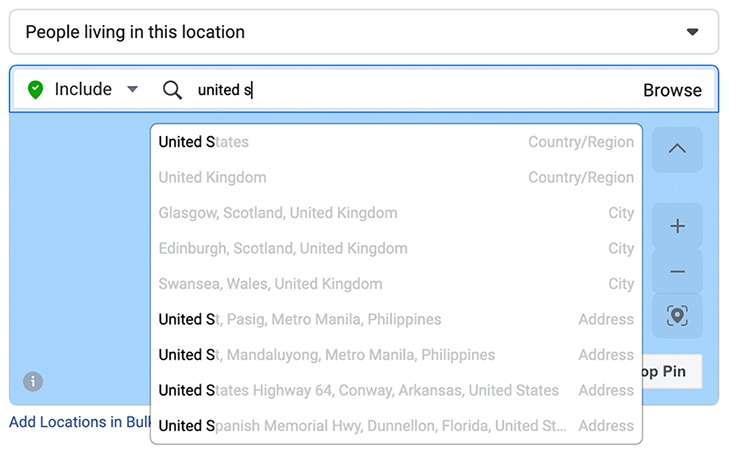Click the green Include shield icon
The width and height of the screenshot is (736, 450).
pos(35,90)
